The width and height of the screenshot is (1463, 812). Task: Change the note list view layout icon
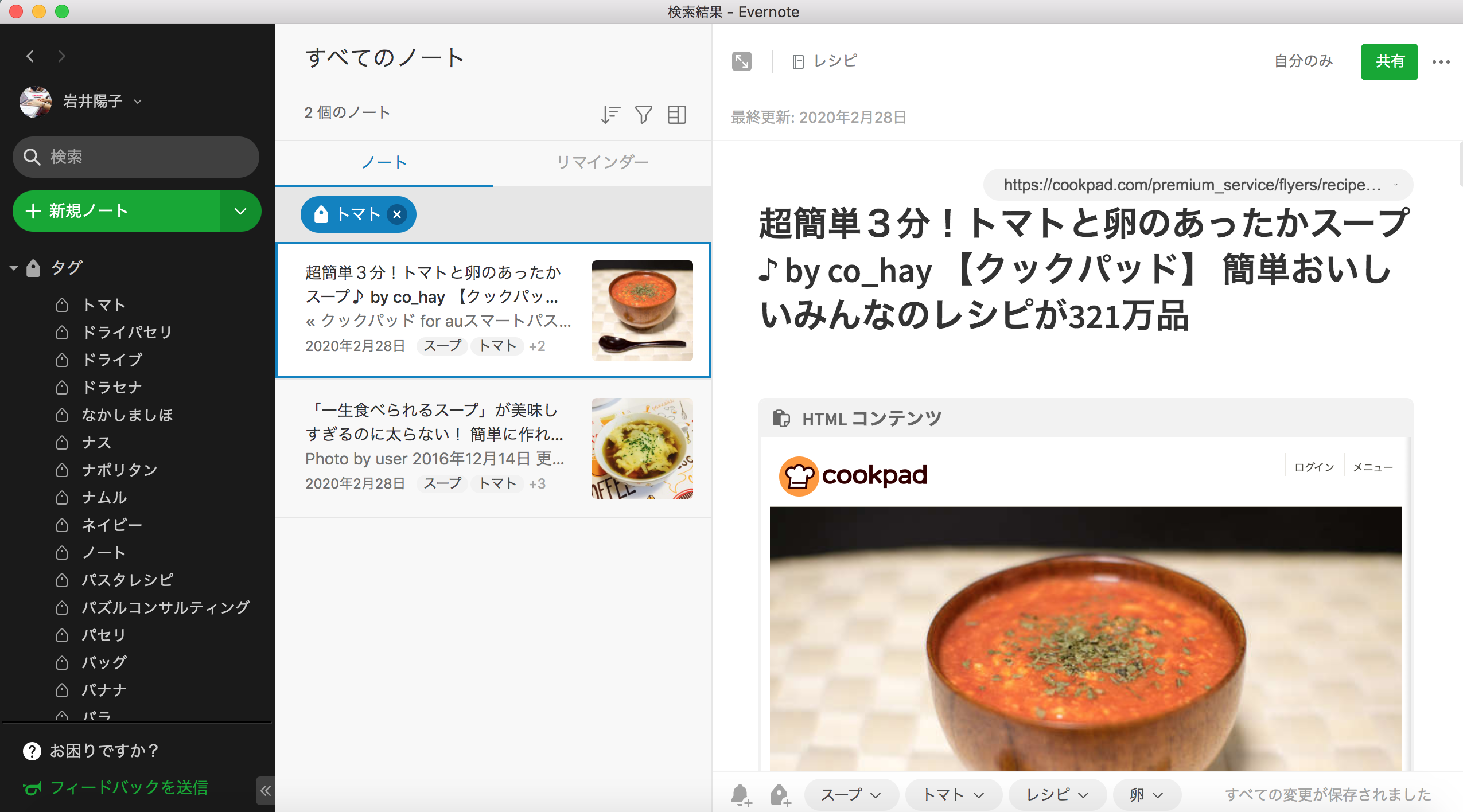676,115
